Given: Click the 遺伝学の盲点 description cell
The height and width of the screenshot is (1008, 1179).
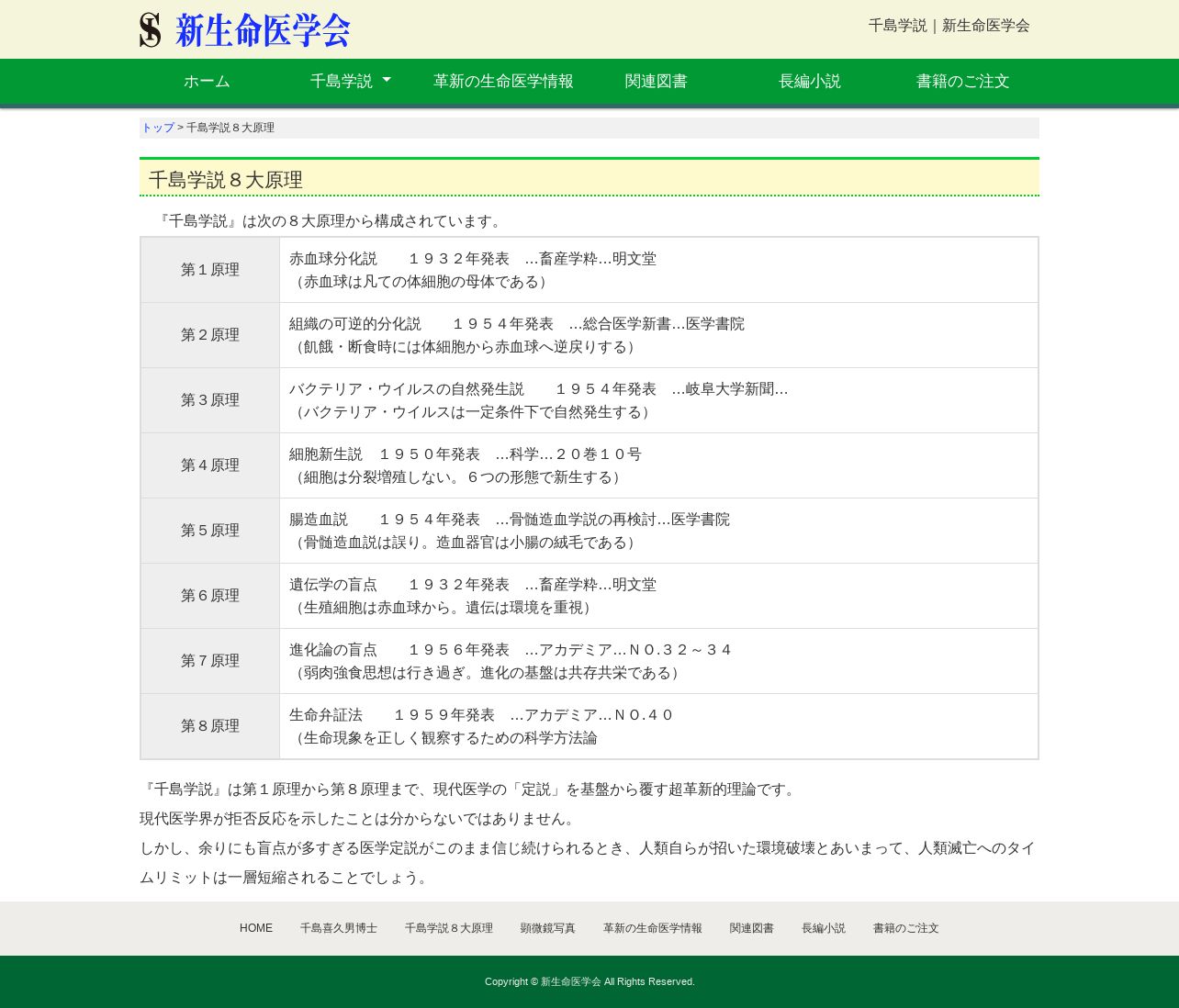Looking at the screenshot, I should pyautogui.click(x=658, y=596).
